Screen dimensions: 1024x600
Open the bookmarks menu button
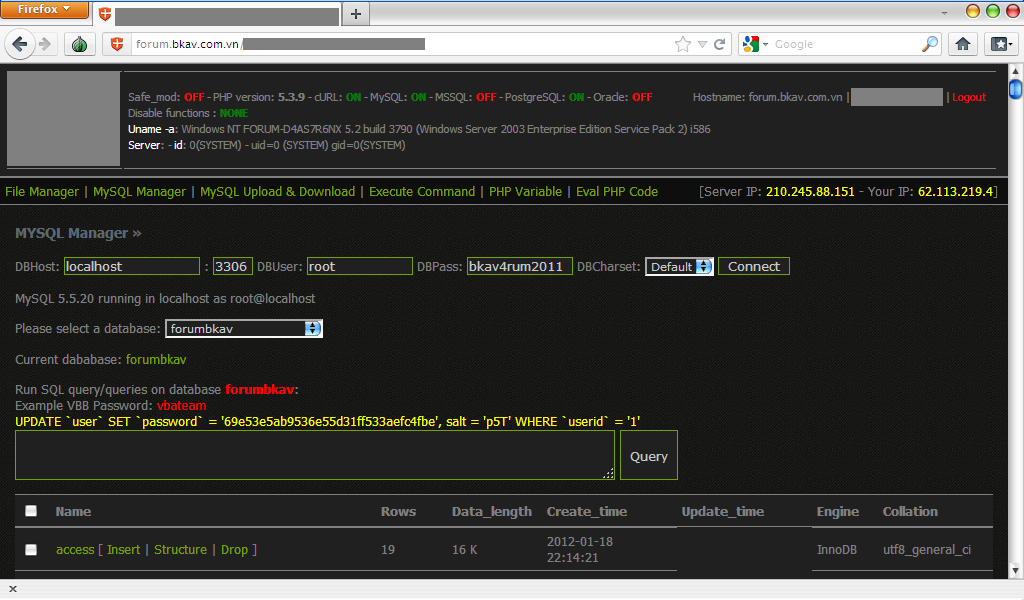[1001, 44]
